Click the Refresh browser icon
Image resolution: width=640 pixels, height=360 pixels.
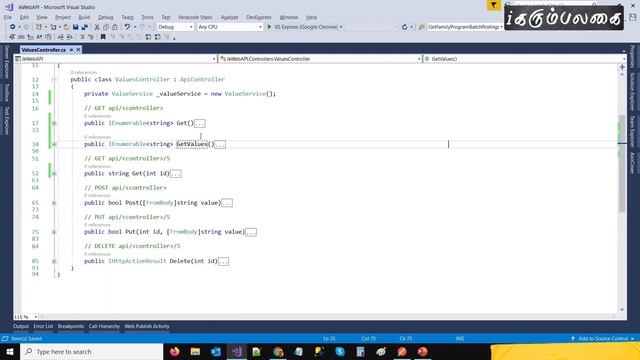tap(404, 27)
